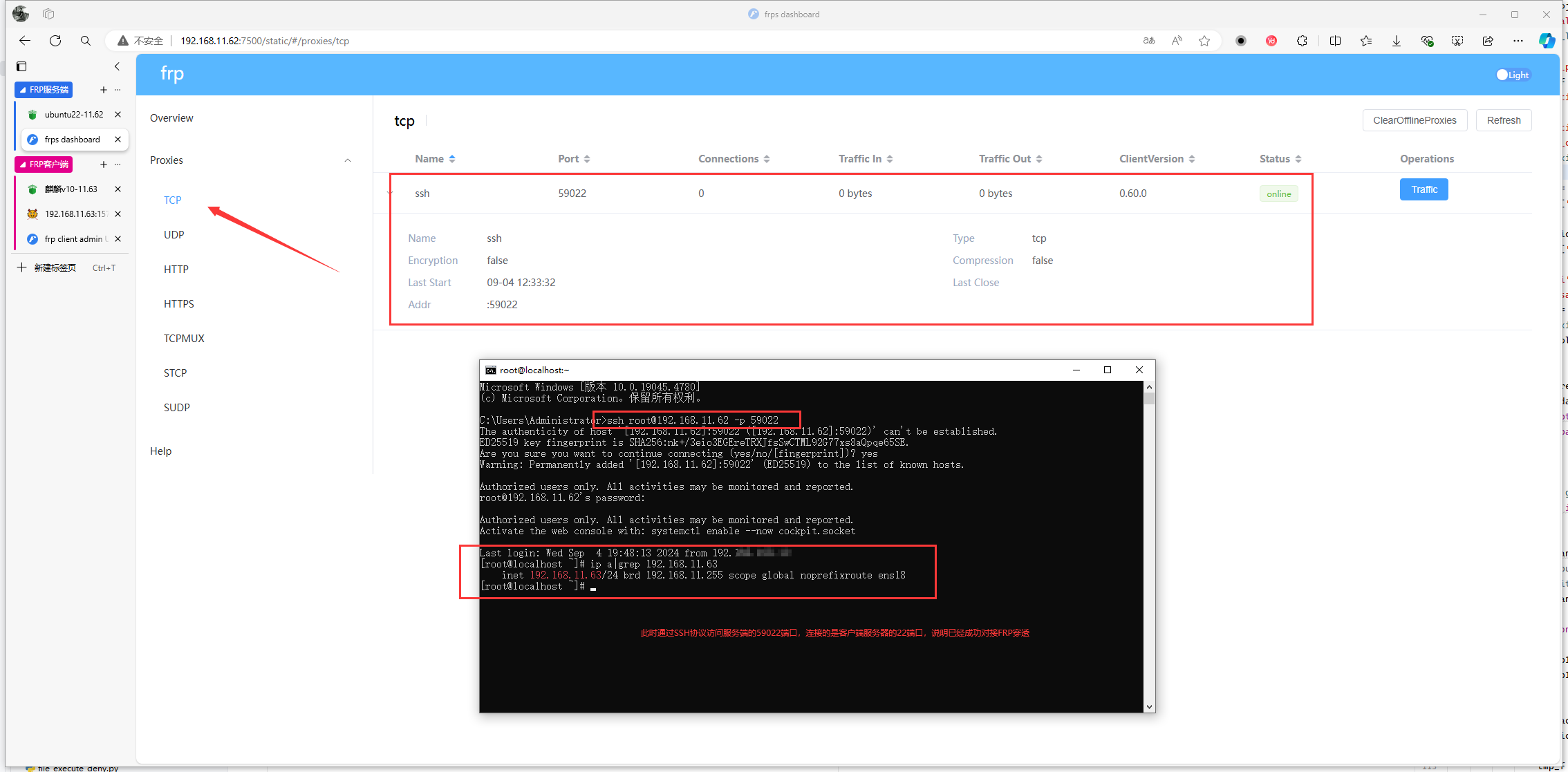Expand the UDP proxies section

[174, 235]
